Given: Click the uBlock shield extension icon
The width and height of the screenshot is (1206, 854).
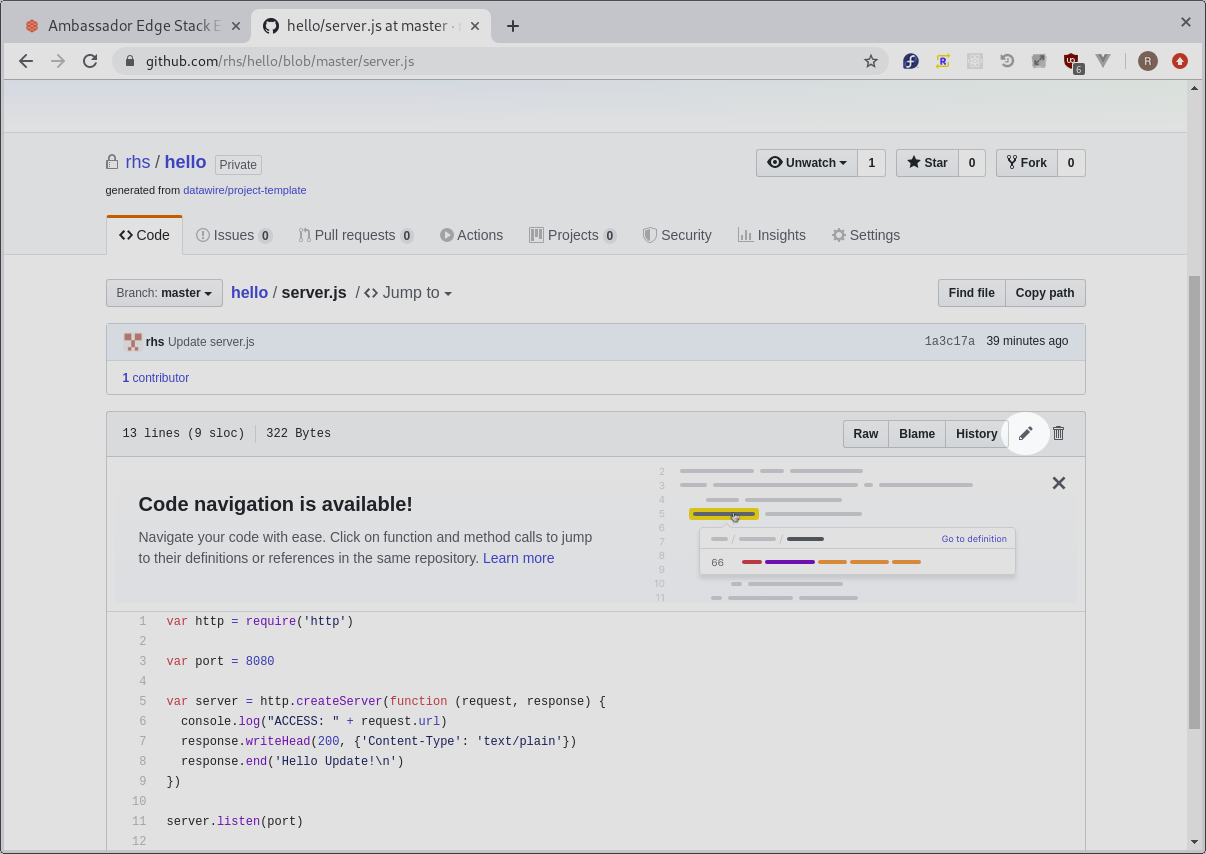Looking at the screenshot, I should click(x=1071, y=62).
